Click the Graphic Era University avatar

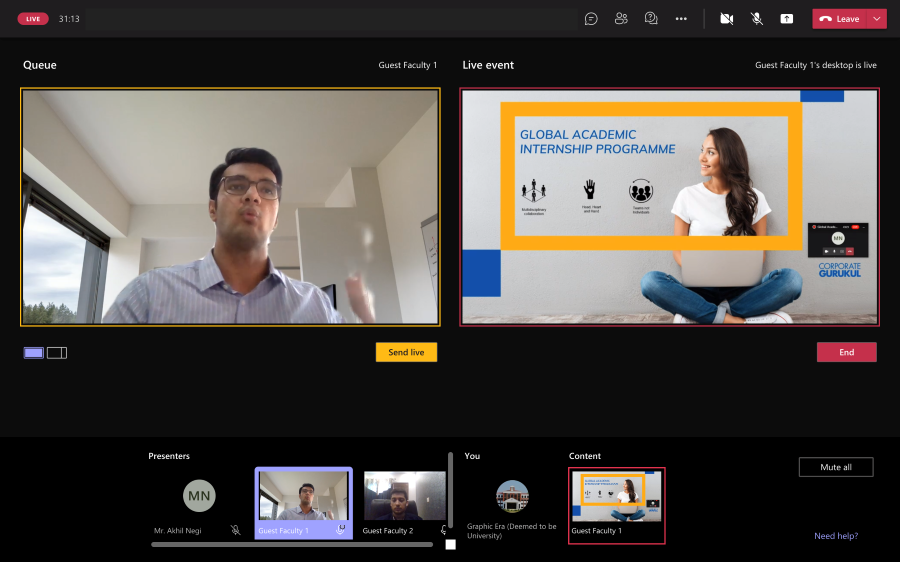(x=512, y=496)
